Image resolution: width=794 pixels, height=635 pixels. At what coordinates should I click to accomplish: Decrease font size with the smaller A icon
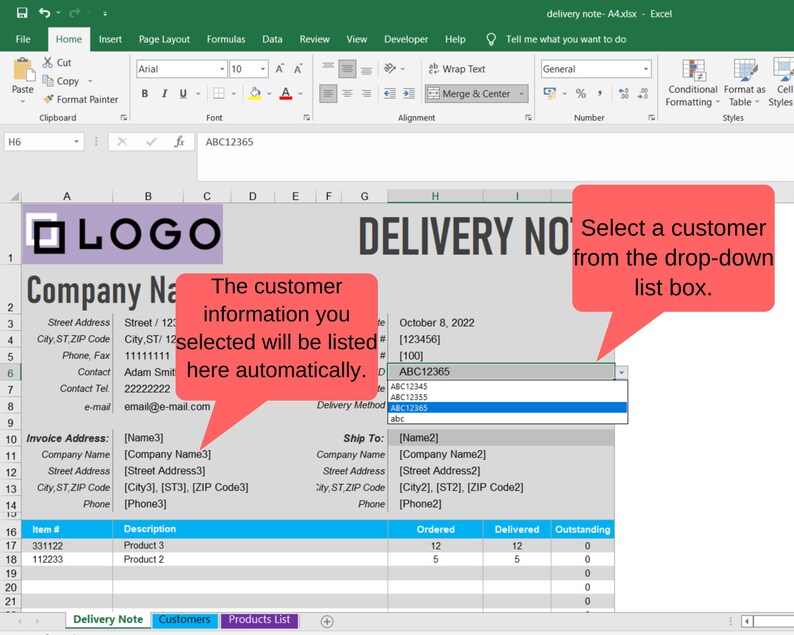298,69
